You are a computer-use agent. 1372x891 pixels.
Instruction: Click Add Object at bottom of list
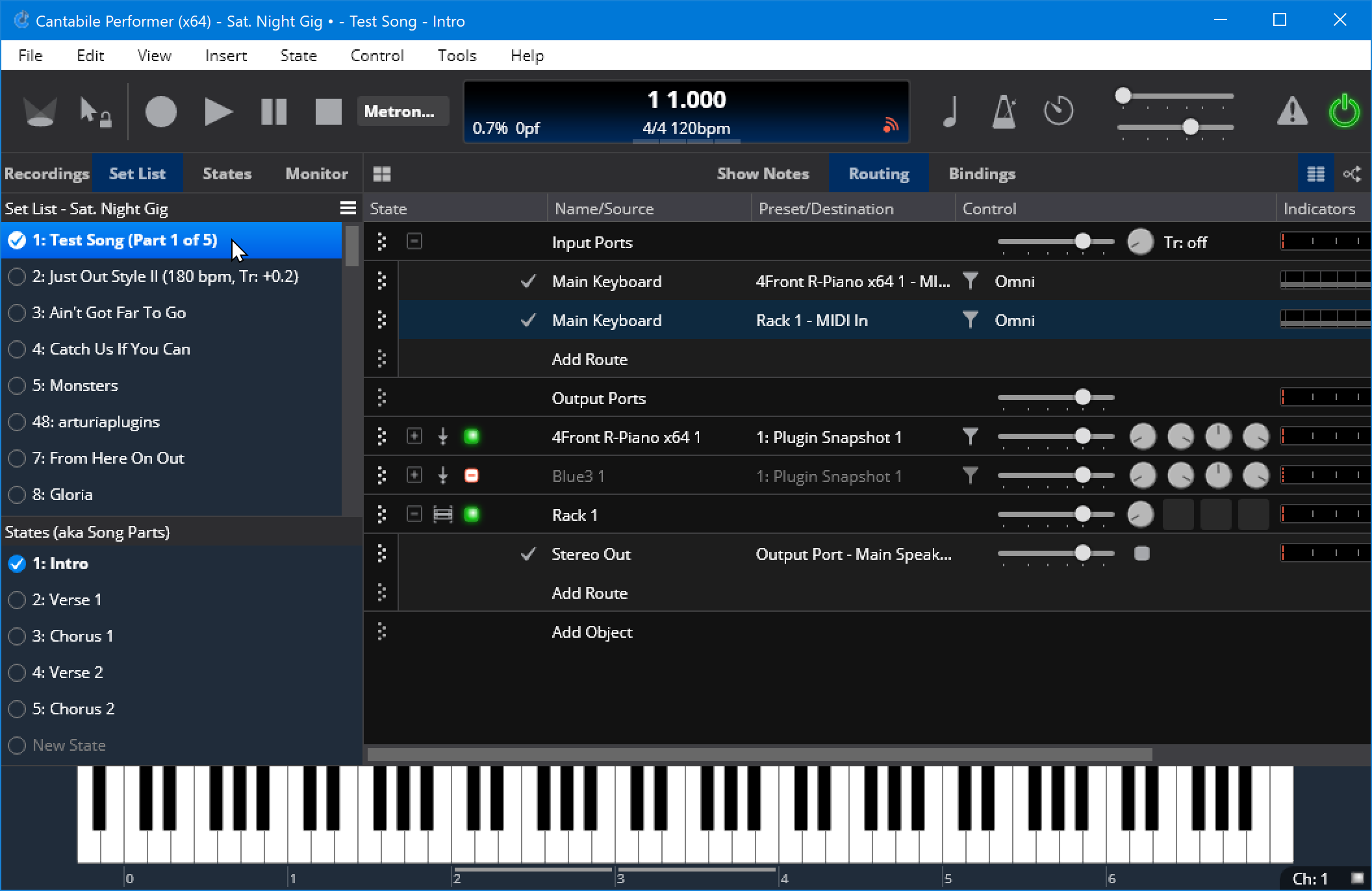tap(590, 631)
